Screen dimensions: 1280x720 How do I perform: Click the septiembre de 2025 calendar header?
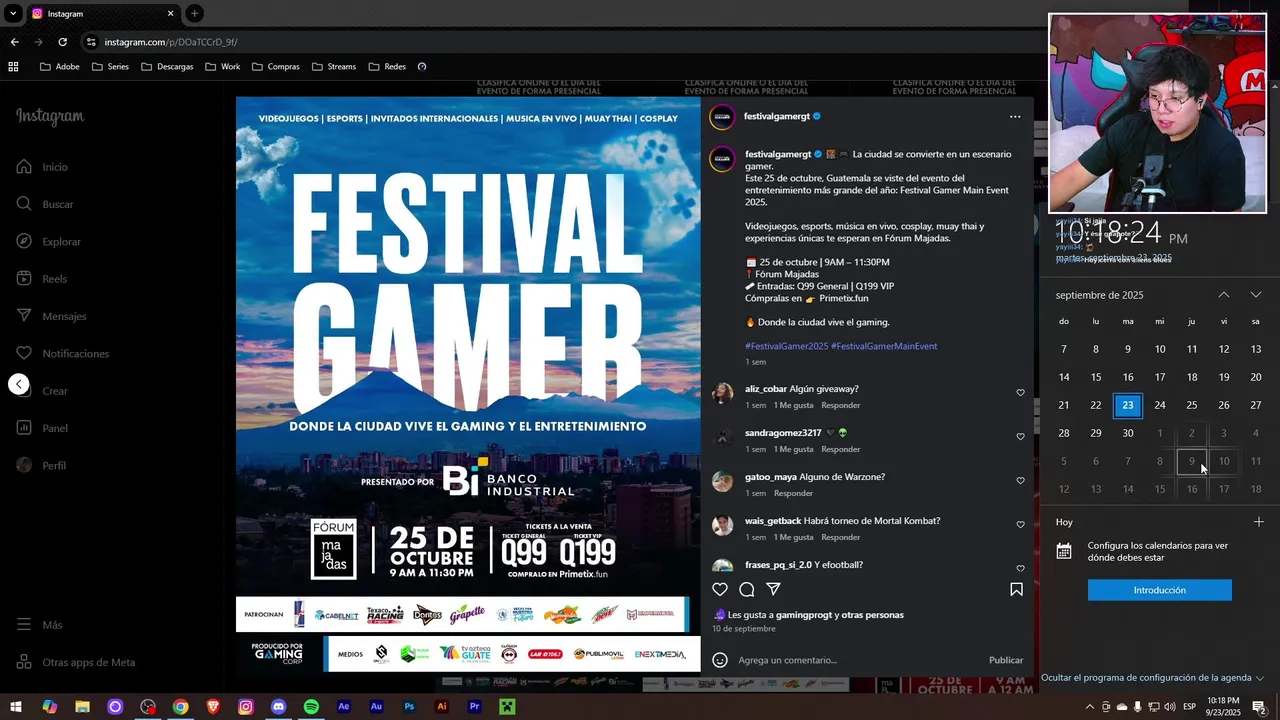(x=1099, y=295)
